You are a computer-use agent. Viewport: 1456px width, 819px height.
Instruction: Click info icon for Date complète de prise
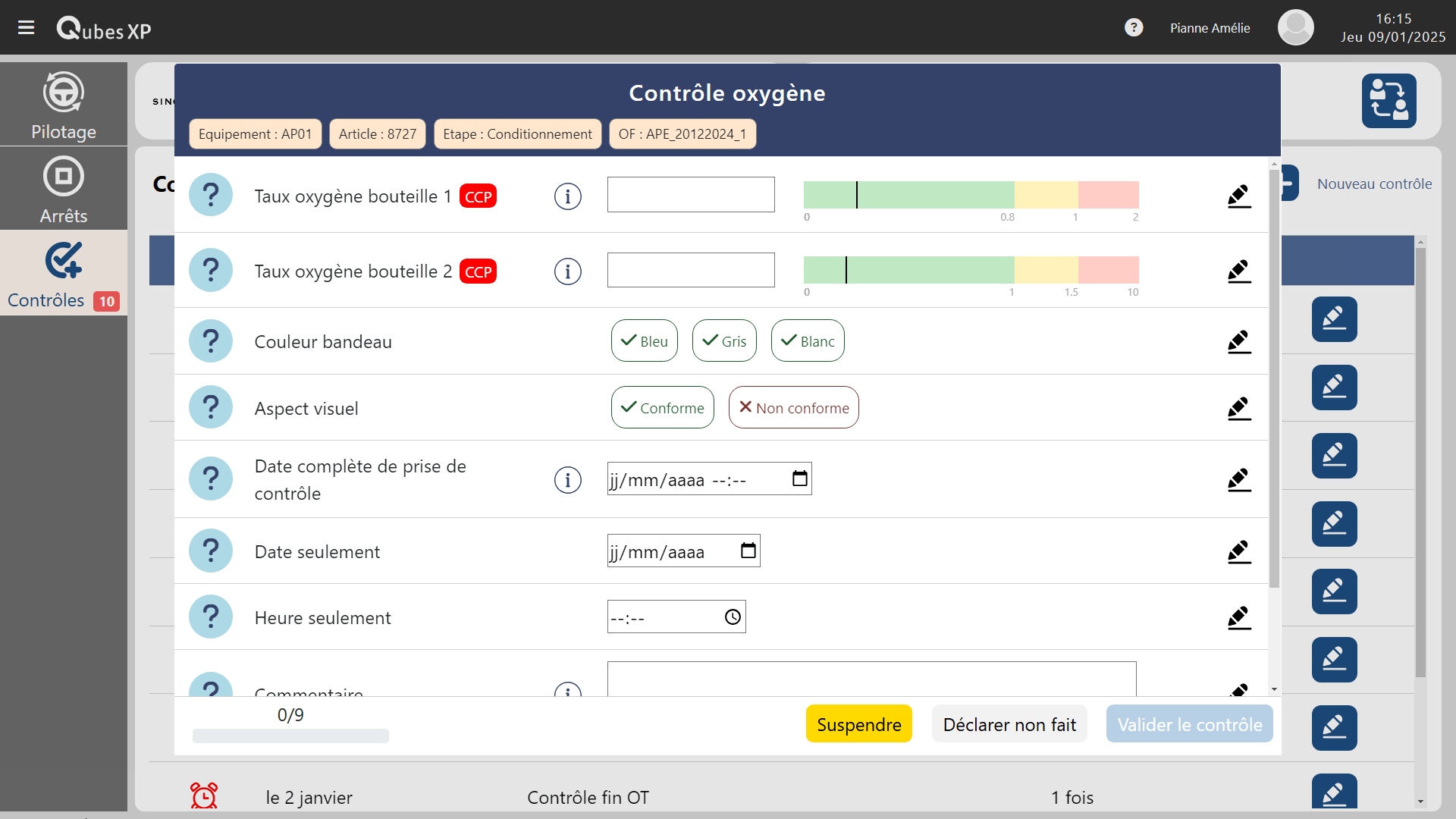click(x=567, y=480)
